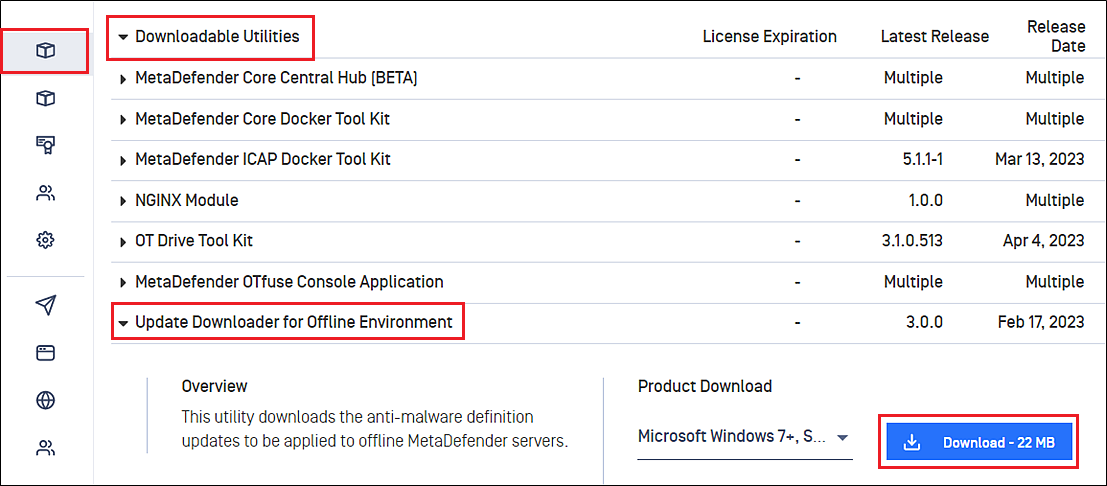1107x486 pixels.
Task: Click the Download - 22 MB button
Action: tap(979, 444)
